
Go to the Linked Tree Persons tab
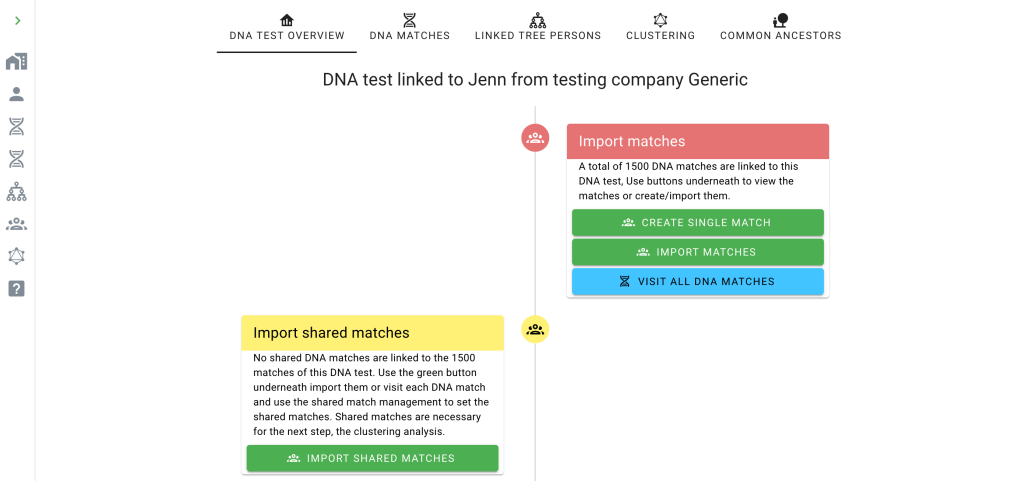538,27
